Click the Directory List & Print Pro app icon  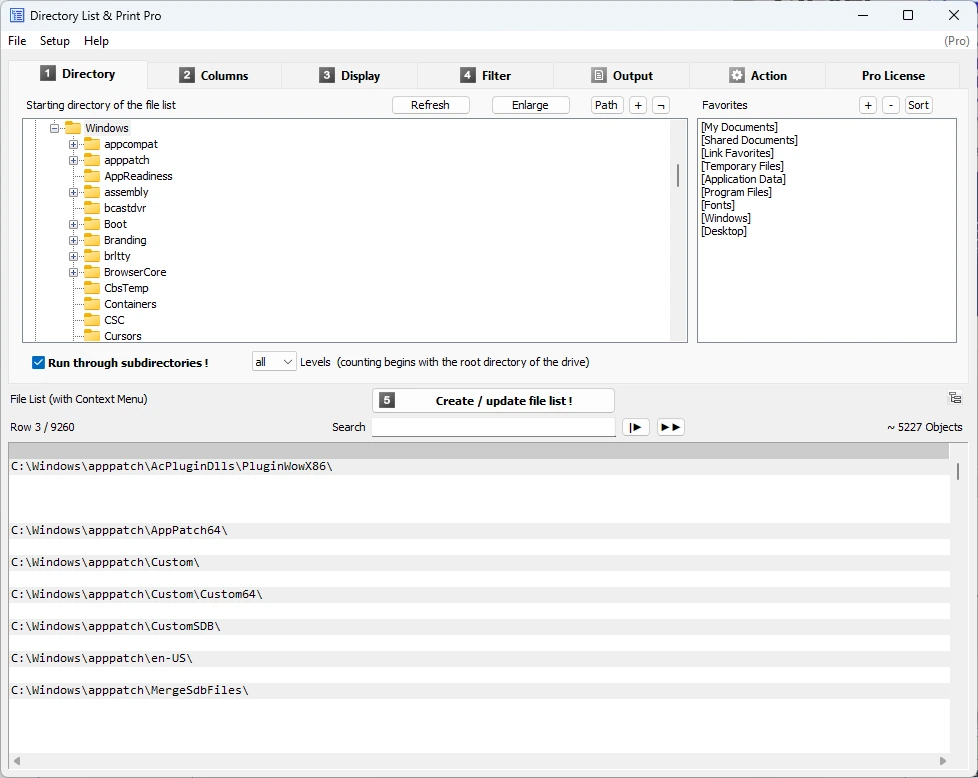(17, 16)
